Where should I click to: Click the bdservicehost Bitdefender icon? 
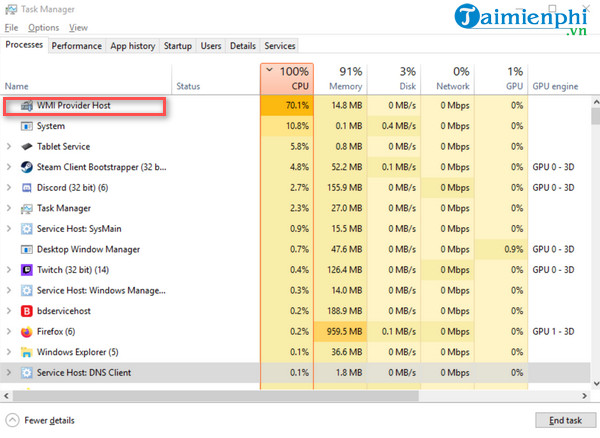point(26,311)
